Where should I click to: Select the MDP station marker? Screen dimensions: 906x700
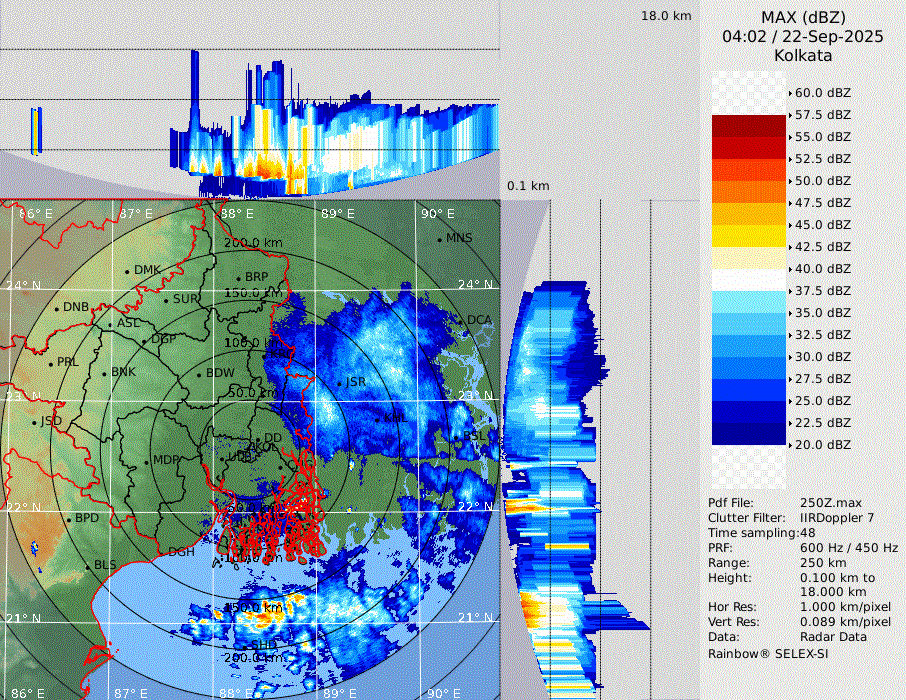point(147,461)
